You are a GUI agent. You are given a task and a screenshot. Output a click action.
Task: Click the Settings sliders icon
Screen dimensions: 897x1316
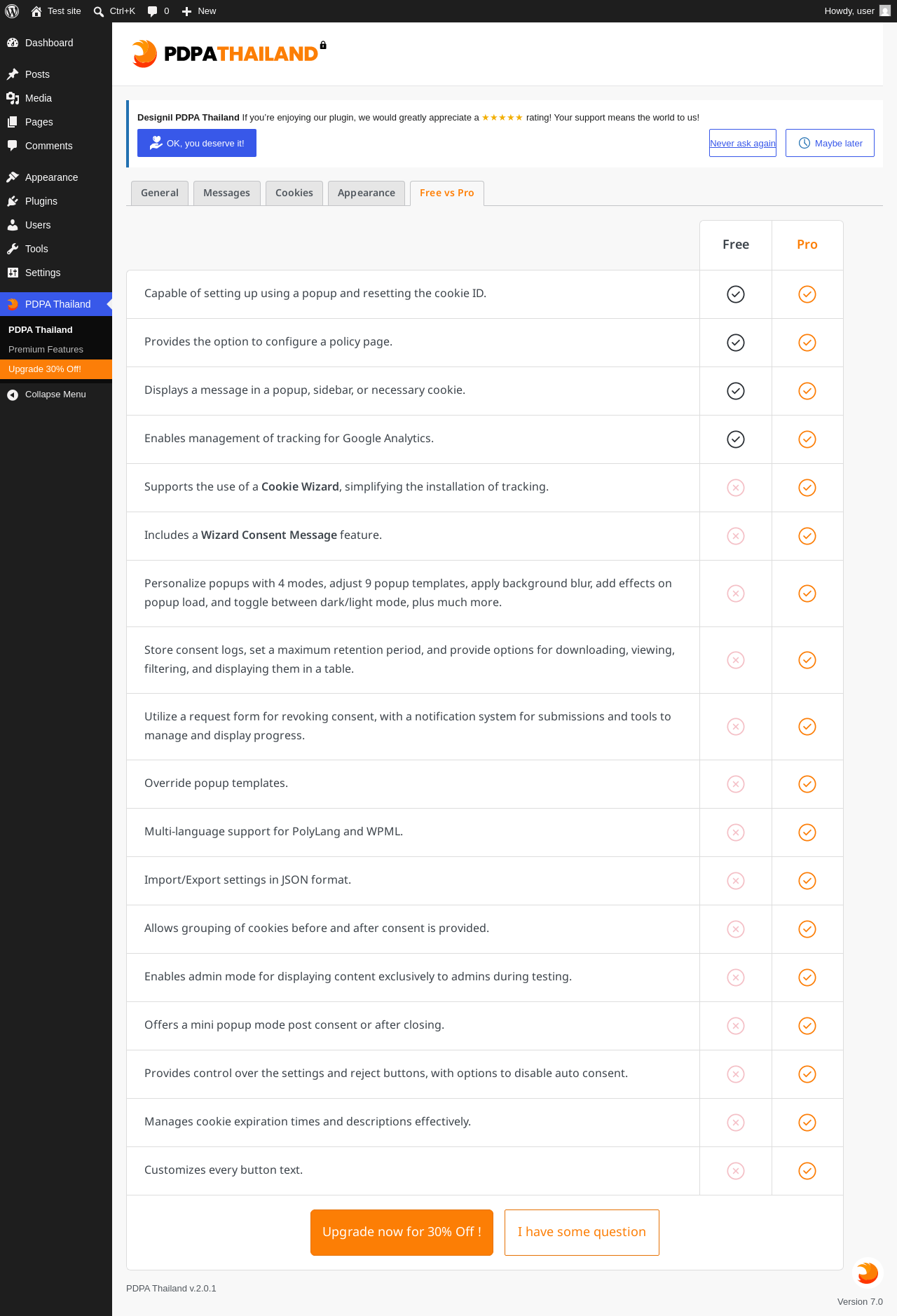pyautogui.click(x=13, y=273)
